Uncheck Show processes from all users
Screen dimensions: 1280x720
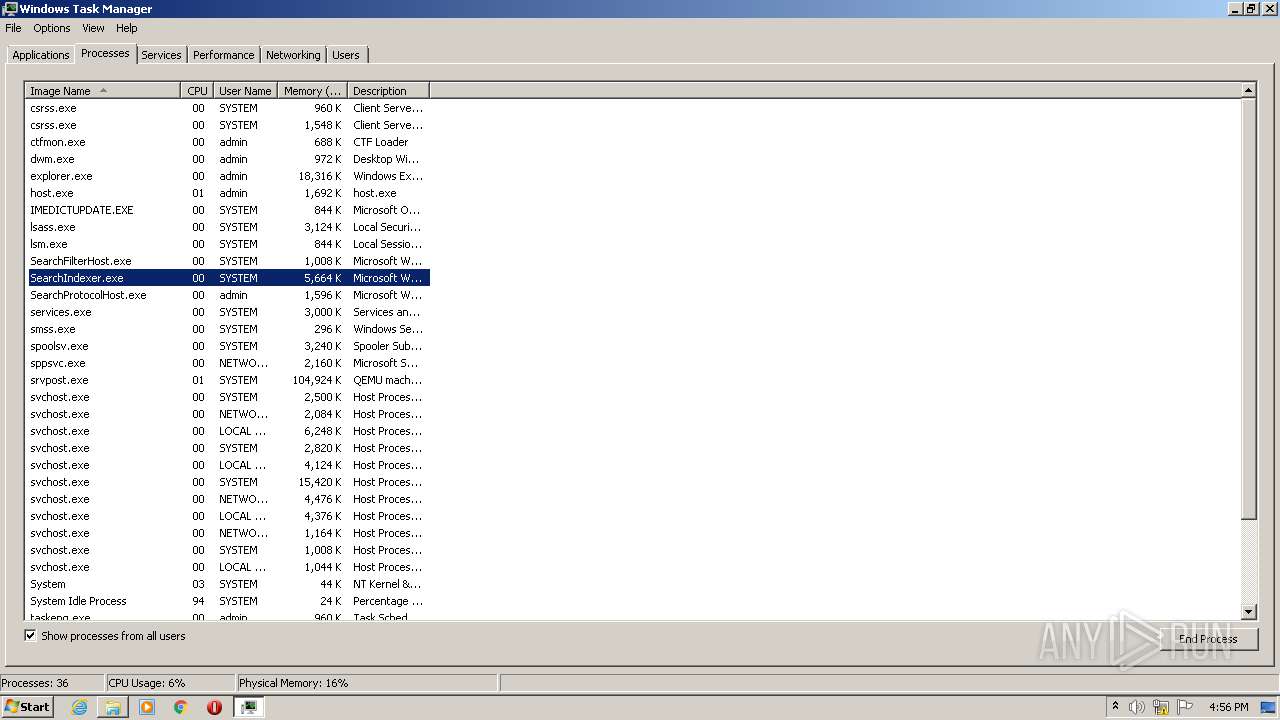pyautogui.click(x=30, y=636)
